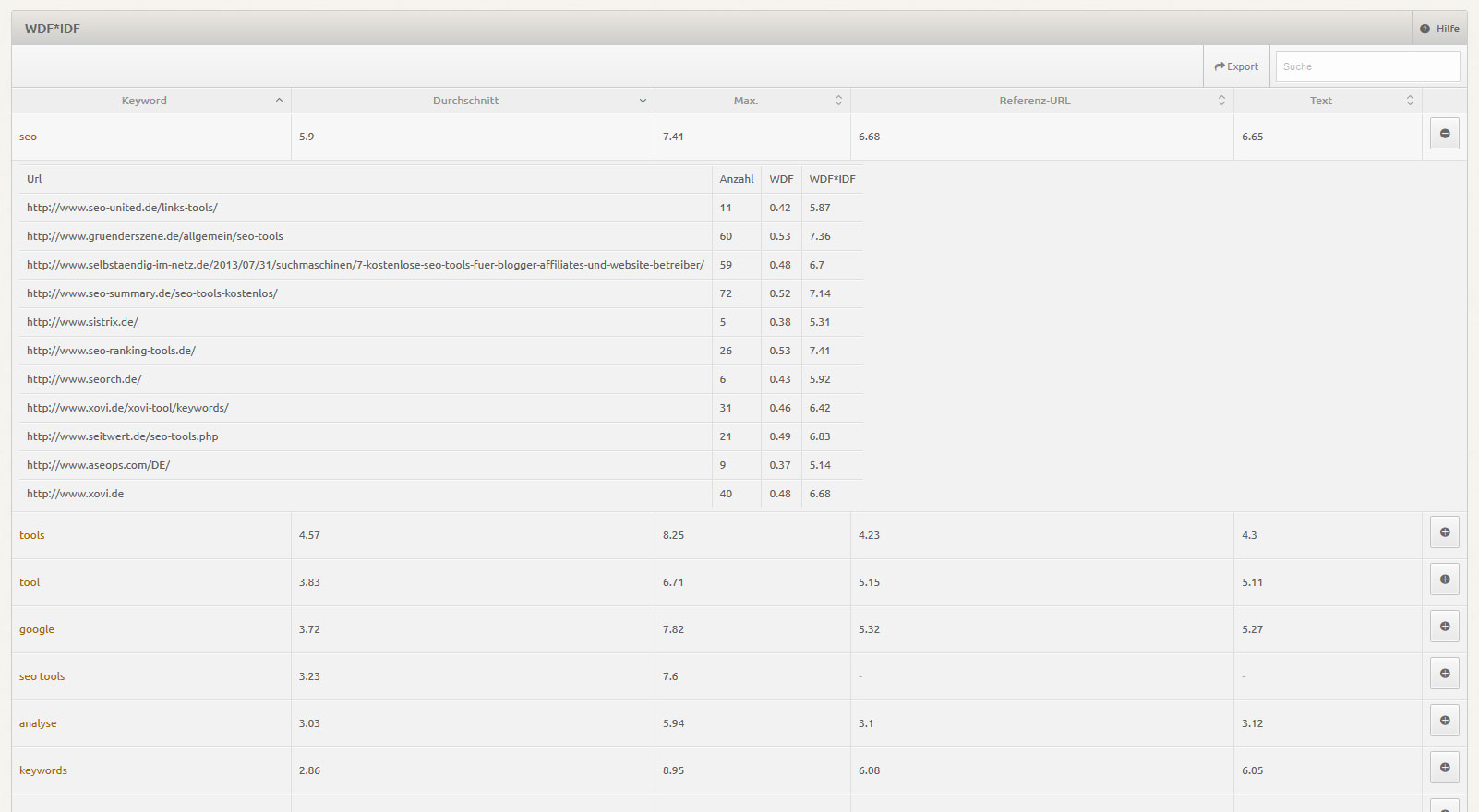Viewport: 1479px width, 812px height.
Task: Open the gruenderszene.de seo-tools URL
Action: tap(155, 236)
